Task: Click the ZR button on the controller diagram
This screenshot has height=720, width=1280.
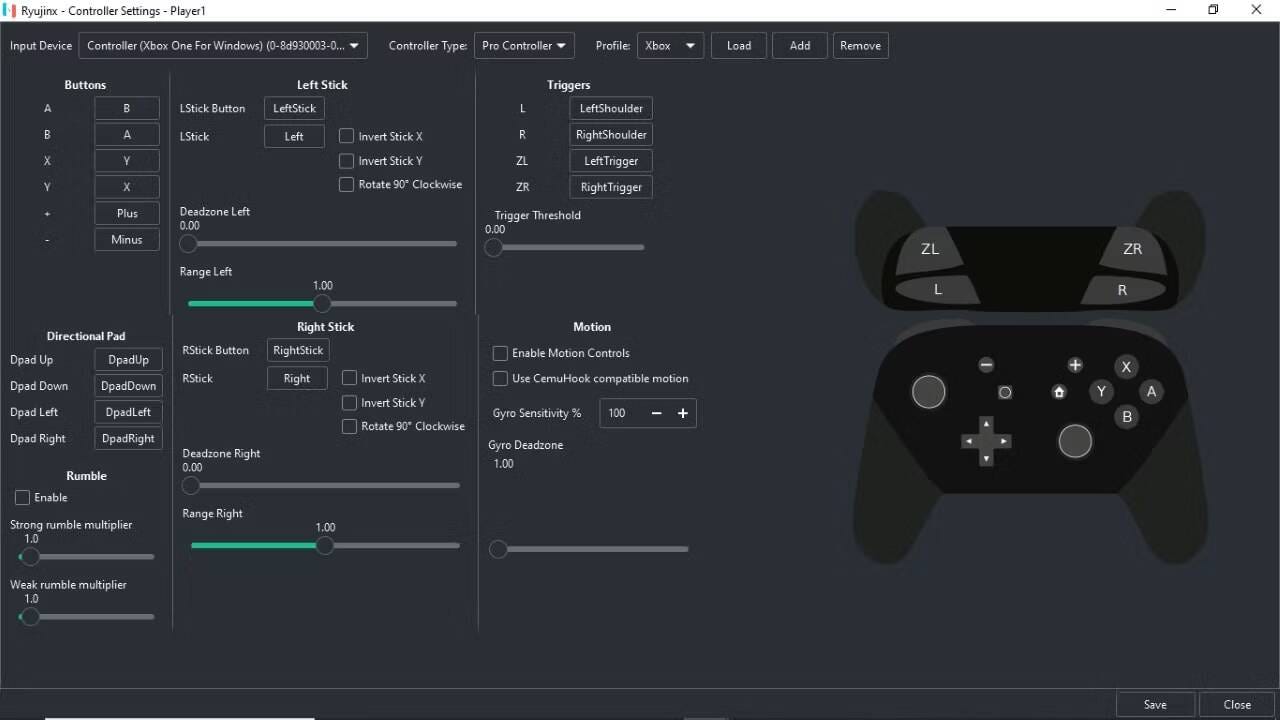Action: pos(1132,249)
